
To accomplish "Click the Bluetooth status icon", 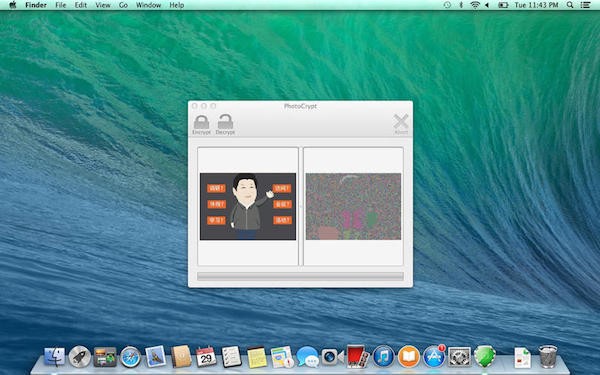I will click(x=461, y=5).
